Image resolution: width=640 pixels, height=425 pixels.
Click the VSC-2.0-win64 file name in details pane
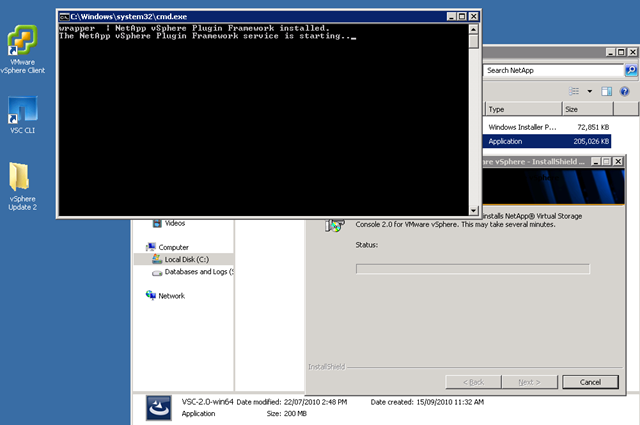(x=207, y=402)
